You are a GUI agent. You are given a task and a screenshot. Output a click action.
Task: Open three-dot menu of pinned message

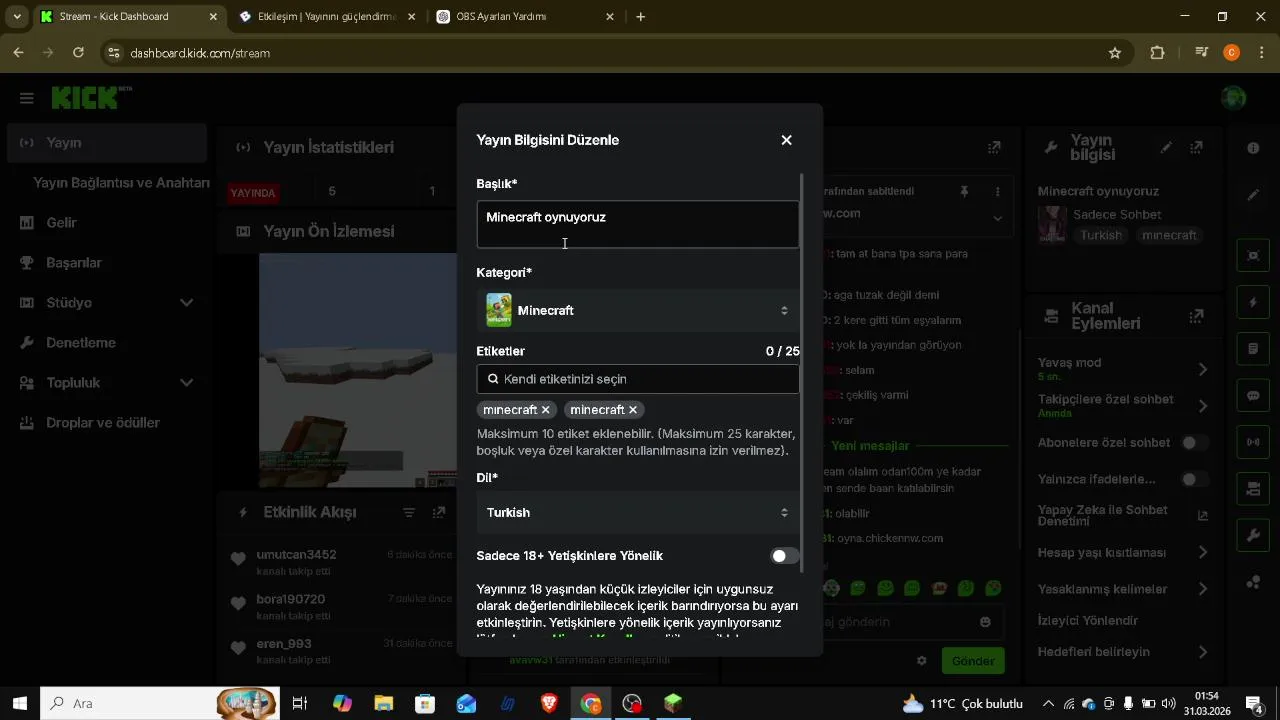coord(997,191)
